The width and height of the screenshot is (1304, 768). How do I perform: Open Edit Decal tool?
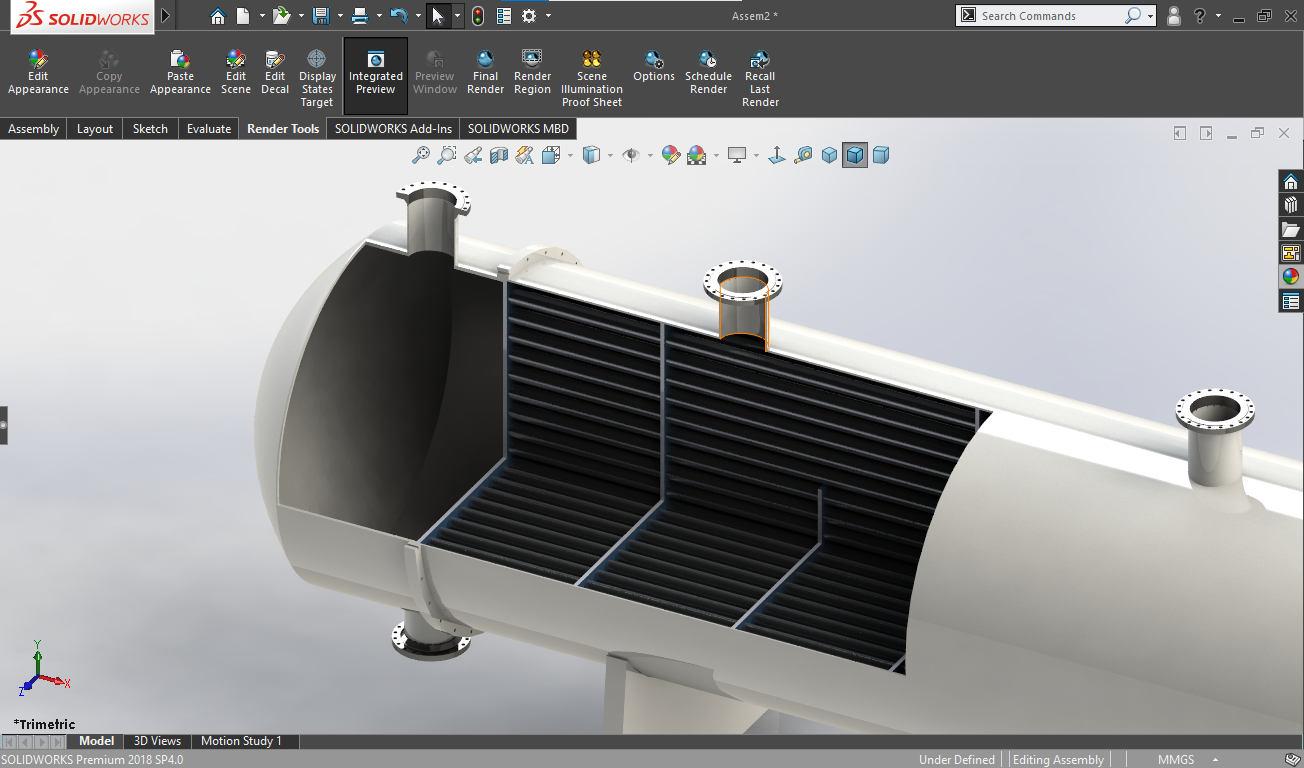tap(275, 60)
